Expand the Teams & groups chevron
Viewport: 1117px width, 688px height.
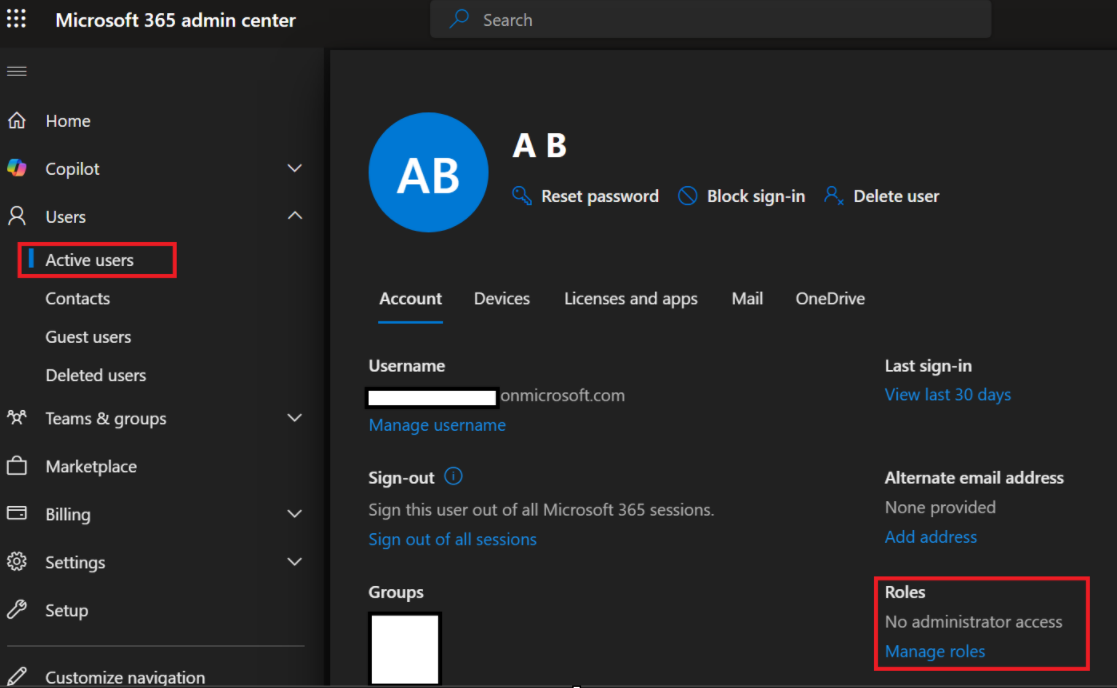point(294,417)
